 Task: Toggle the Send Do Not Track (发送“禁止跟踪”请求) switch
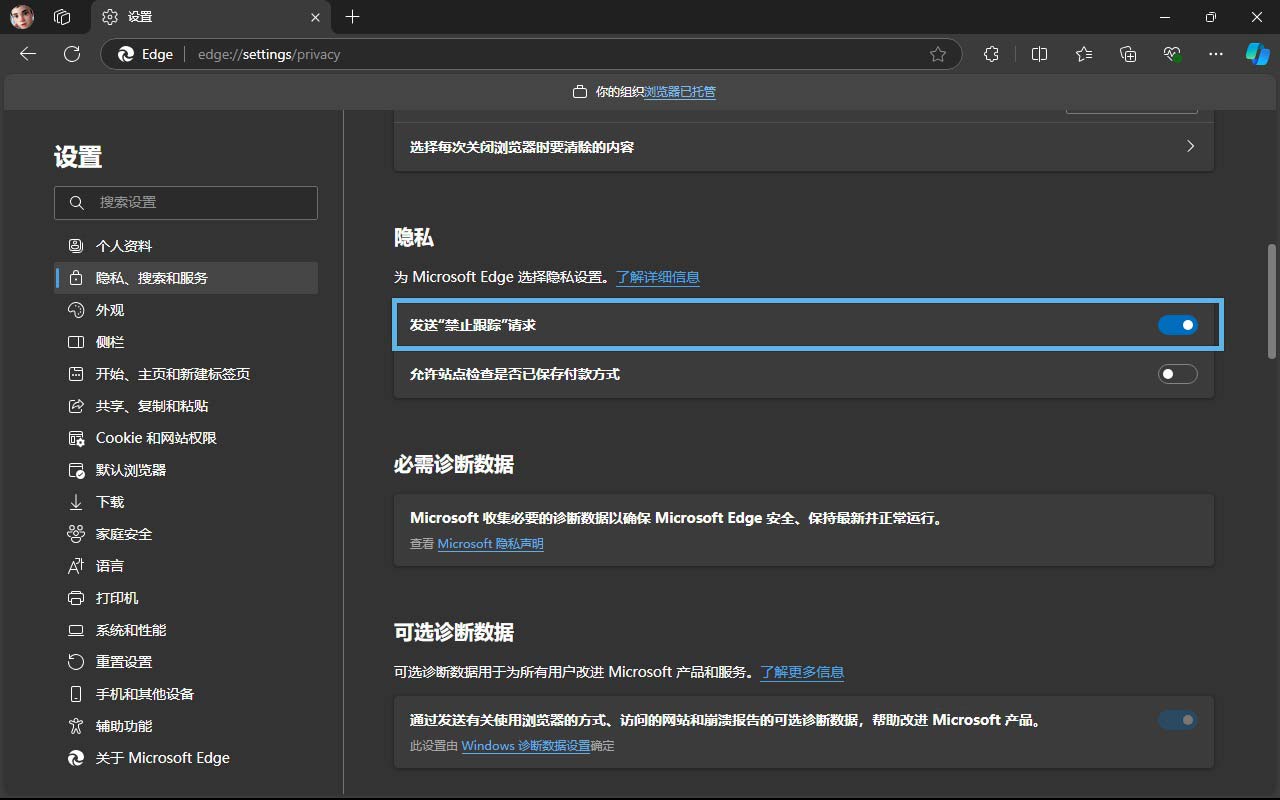coord(1177,325)
